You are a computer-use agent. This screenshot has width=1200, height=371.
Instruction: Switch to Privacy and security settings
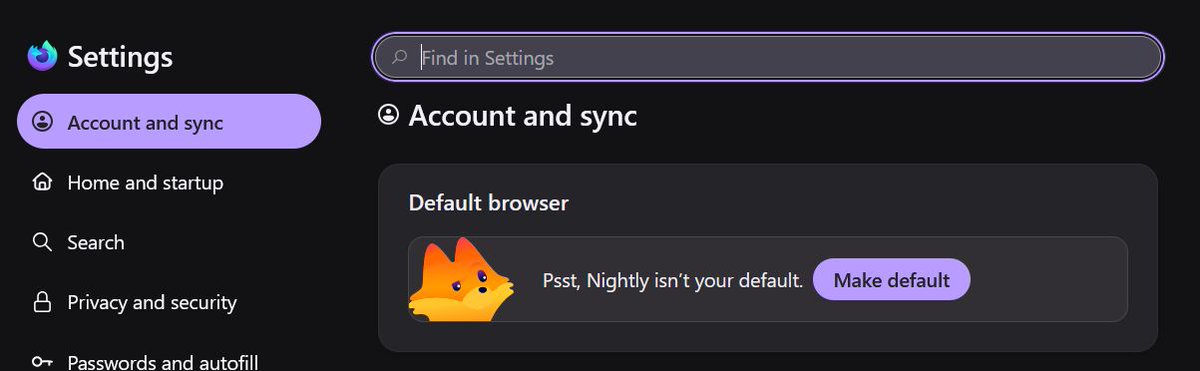(x=169, y=302)
